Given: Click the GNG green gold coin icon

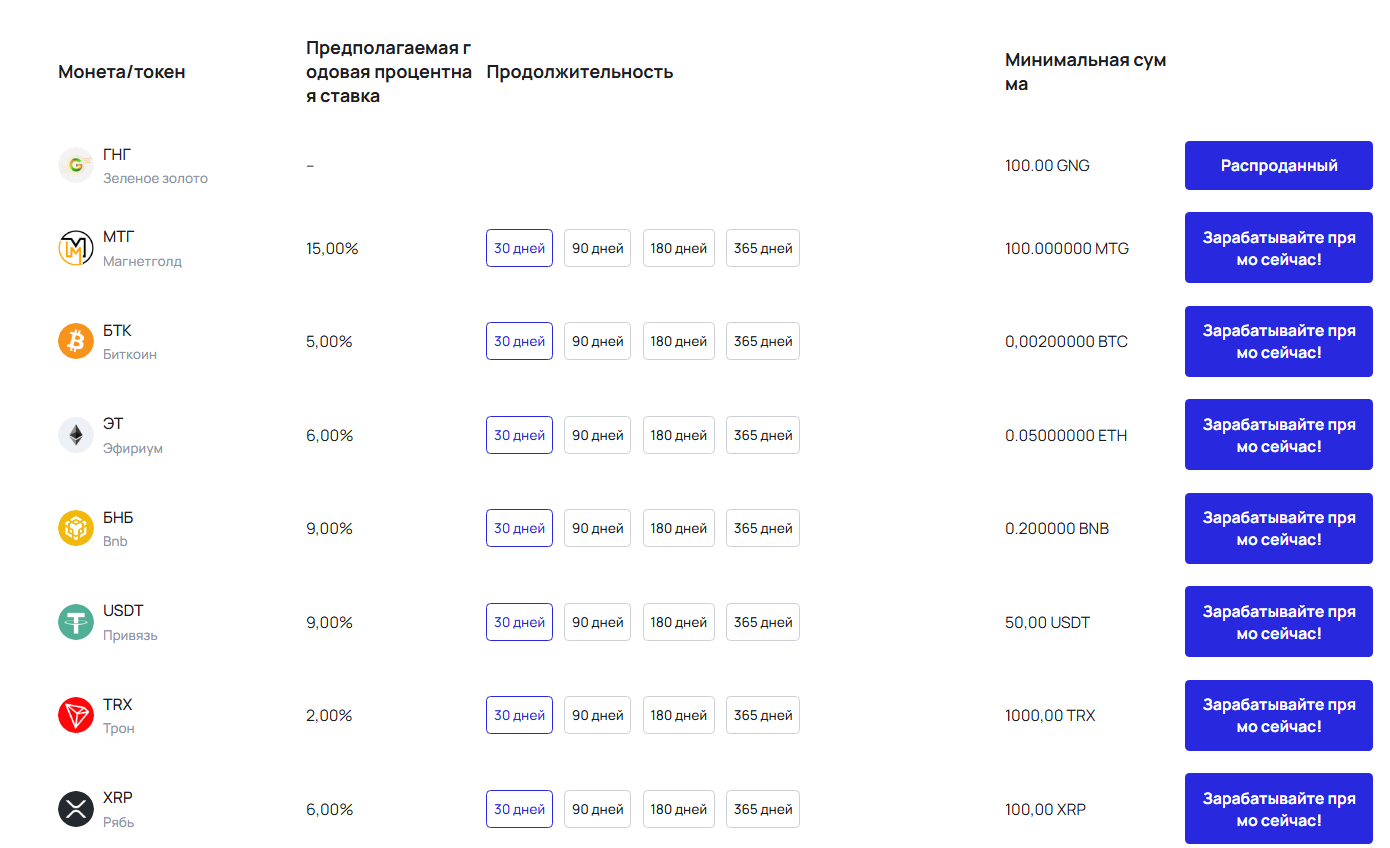Looking at the screenshot, I should click(76, 166).
